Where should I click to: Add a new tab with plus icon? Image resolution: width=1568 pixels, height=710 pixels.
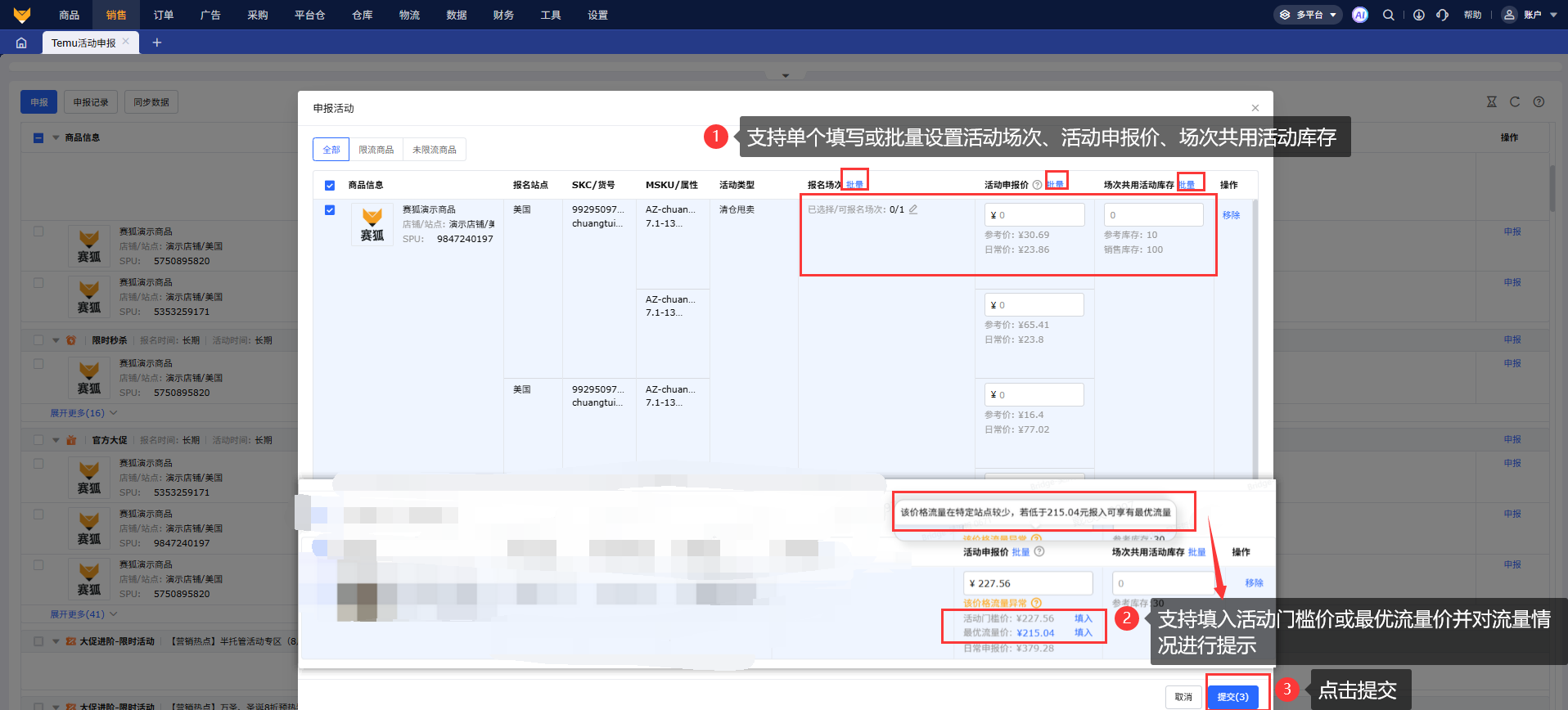[x=157, y=43]
